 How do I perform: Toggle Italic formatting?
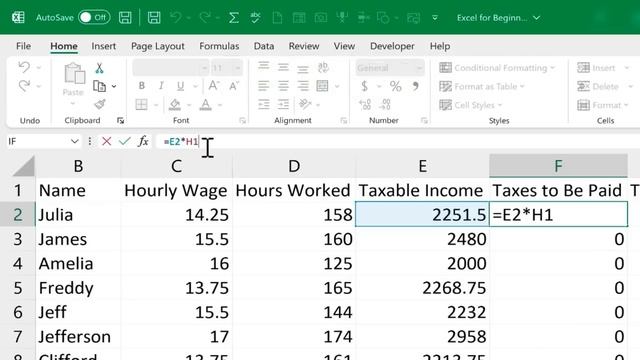[x=161, y=86]
